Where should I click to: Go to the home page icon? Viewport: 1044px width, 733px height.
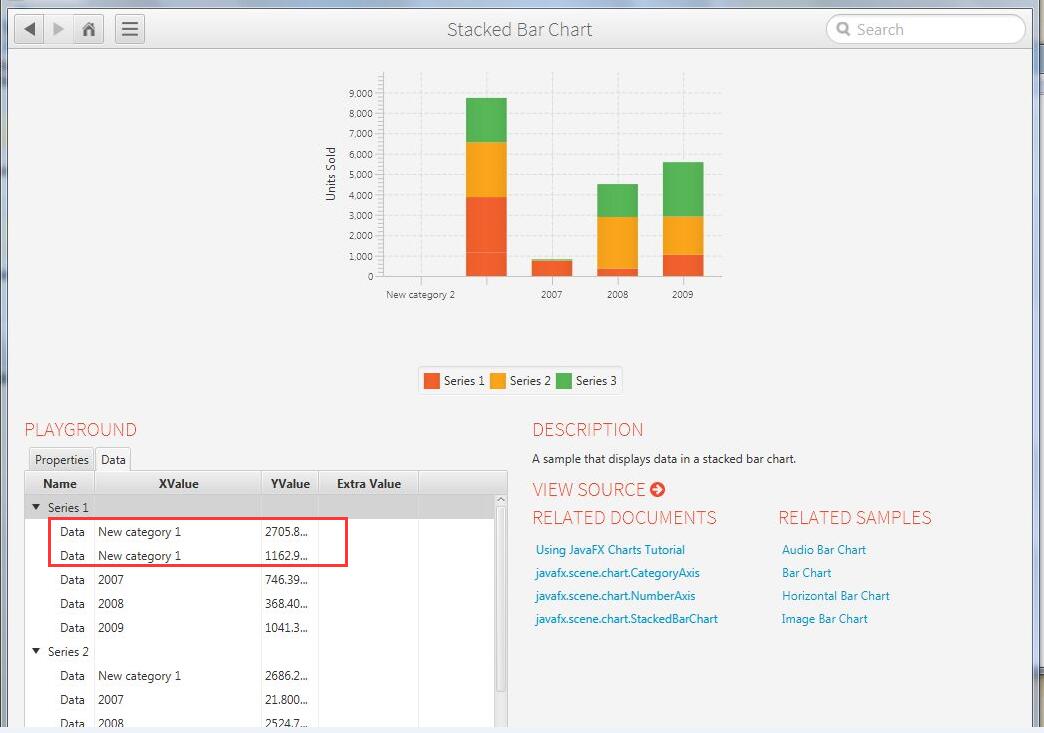88,29
